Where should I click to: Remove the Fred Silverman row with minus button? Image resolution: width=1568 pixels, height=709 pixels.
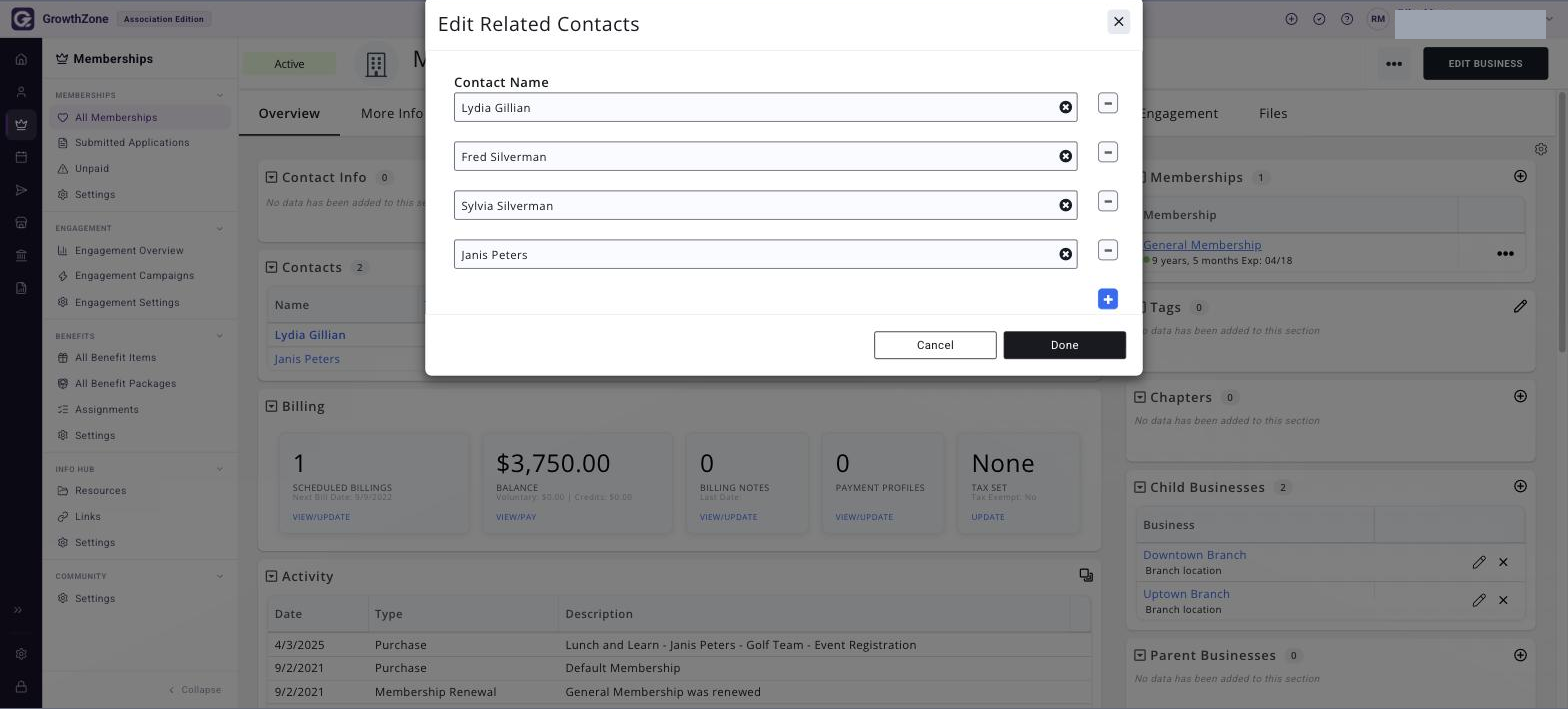[1107, 152]
